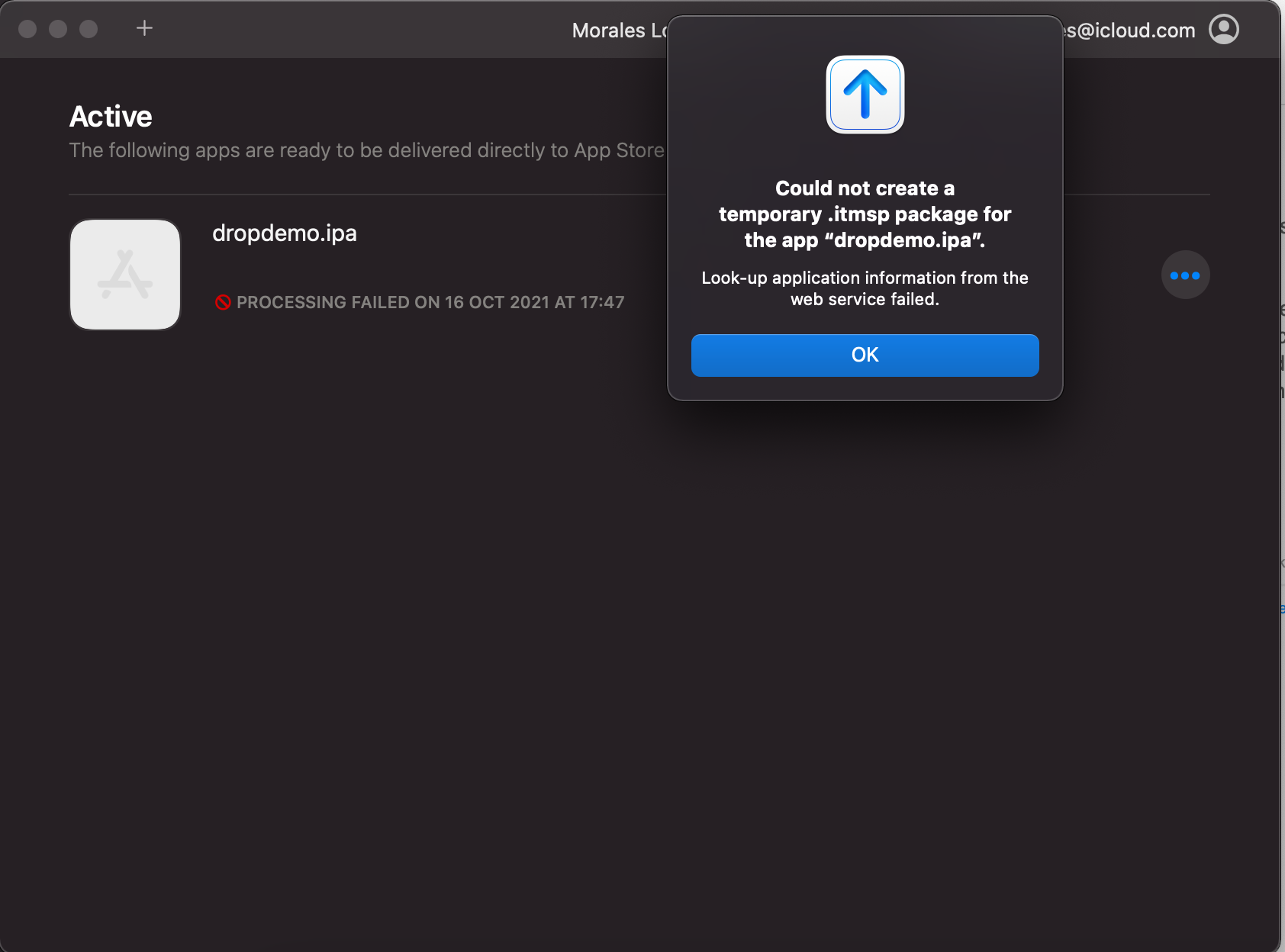Click the Transporter upload arrow icon in the dialog
Screen dimensions: 1285x952
pyautogui.click(x=865, y=95)
